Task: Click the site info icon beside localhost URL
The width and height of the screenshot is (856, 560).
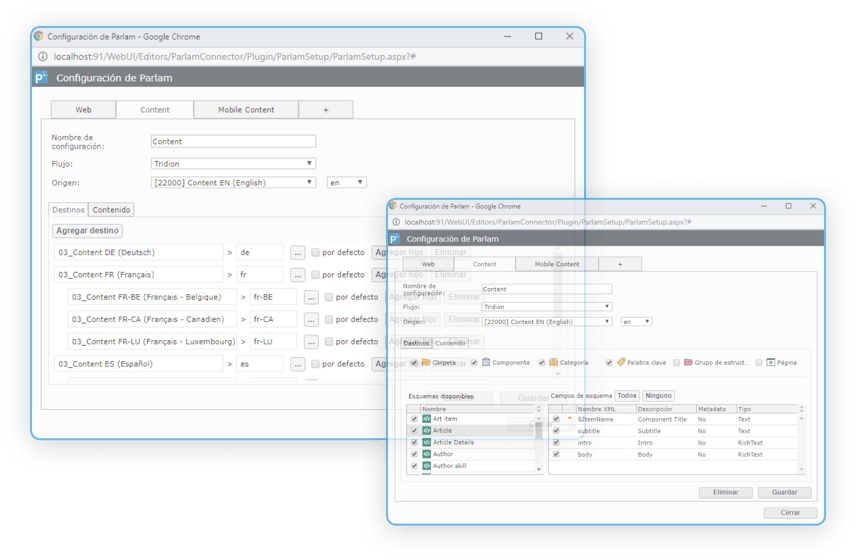Action: tap(42, 57)
